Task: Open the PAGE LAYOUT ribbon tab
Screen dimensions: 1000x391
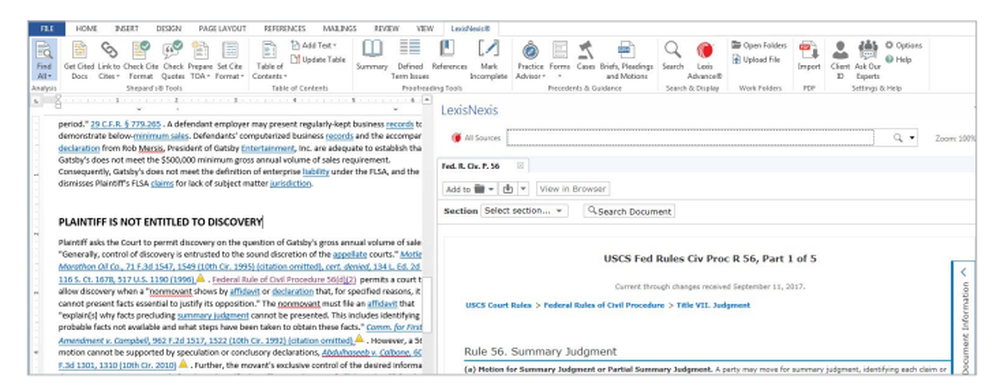Action: pyautogui.click(x=222, y=29)
